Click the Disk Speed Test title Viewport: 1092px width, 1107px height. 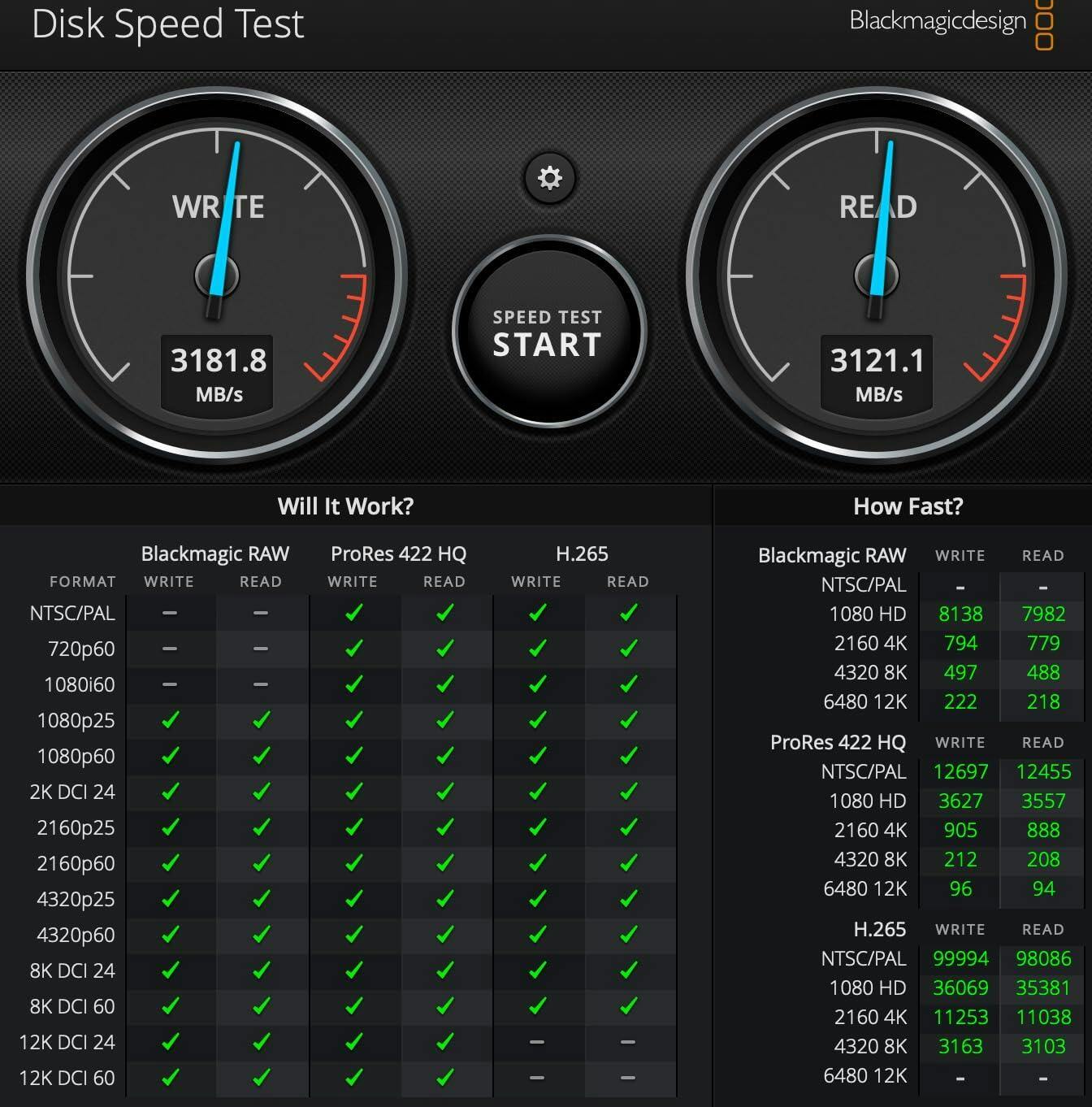click(167, 24)
